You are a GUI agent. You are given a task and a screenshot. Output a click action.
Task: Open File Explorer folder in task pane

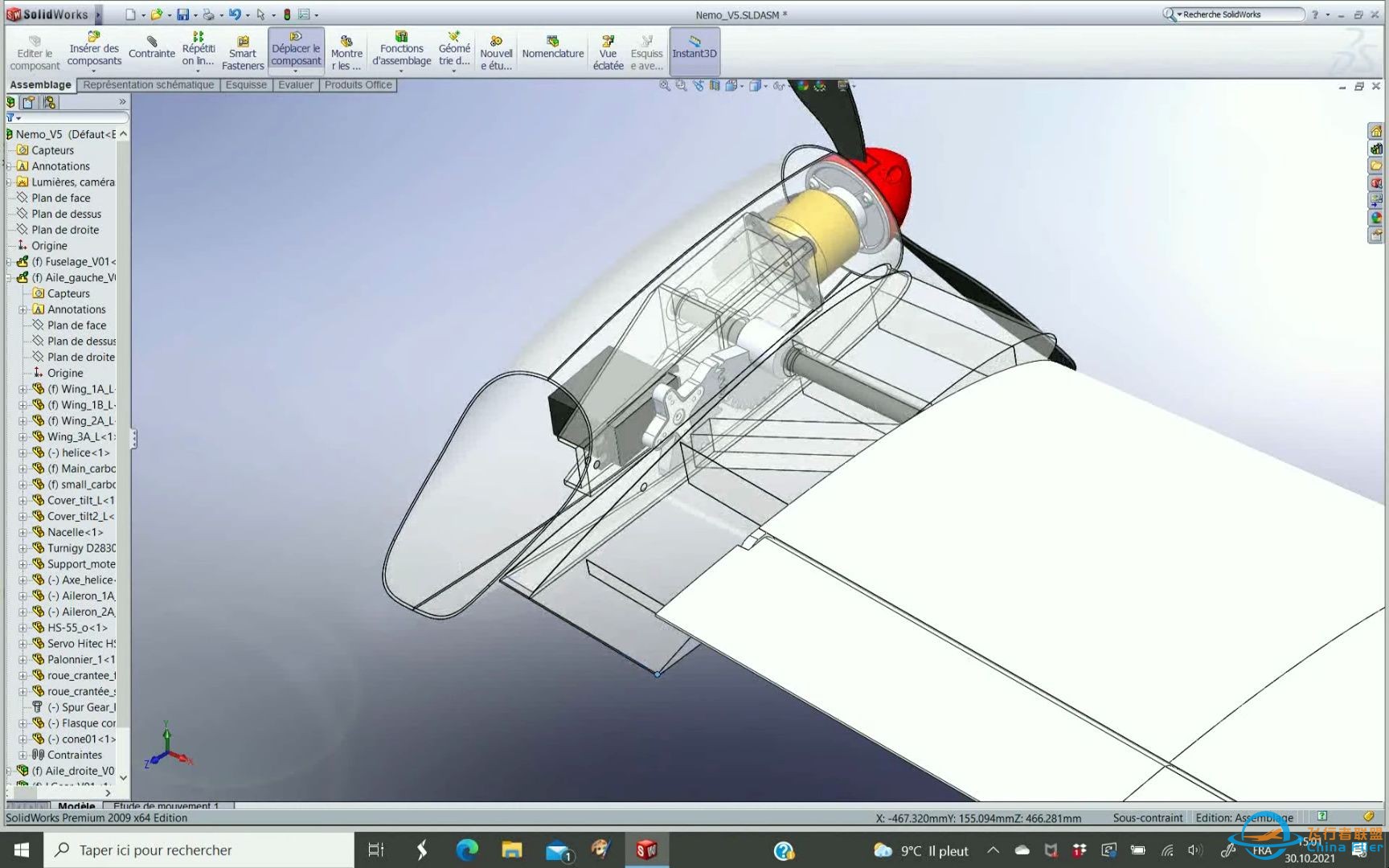coord(1376,166)
